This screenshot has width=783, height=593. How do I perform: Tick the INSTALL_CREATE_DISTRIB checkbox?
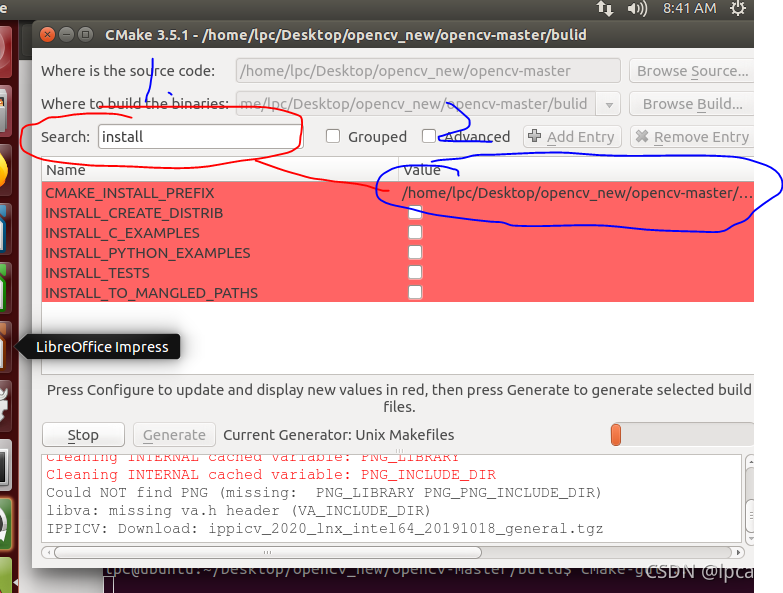pos(415,213)
